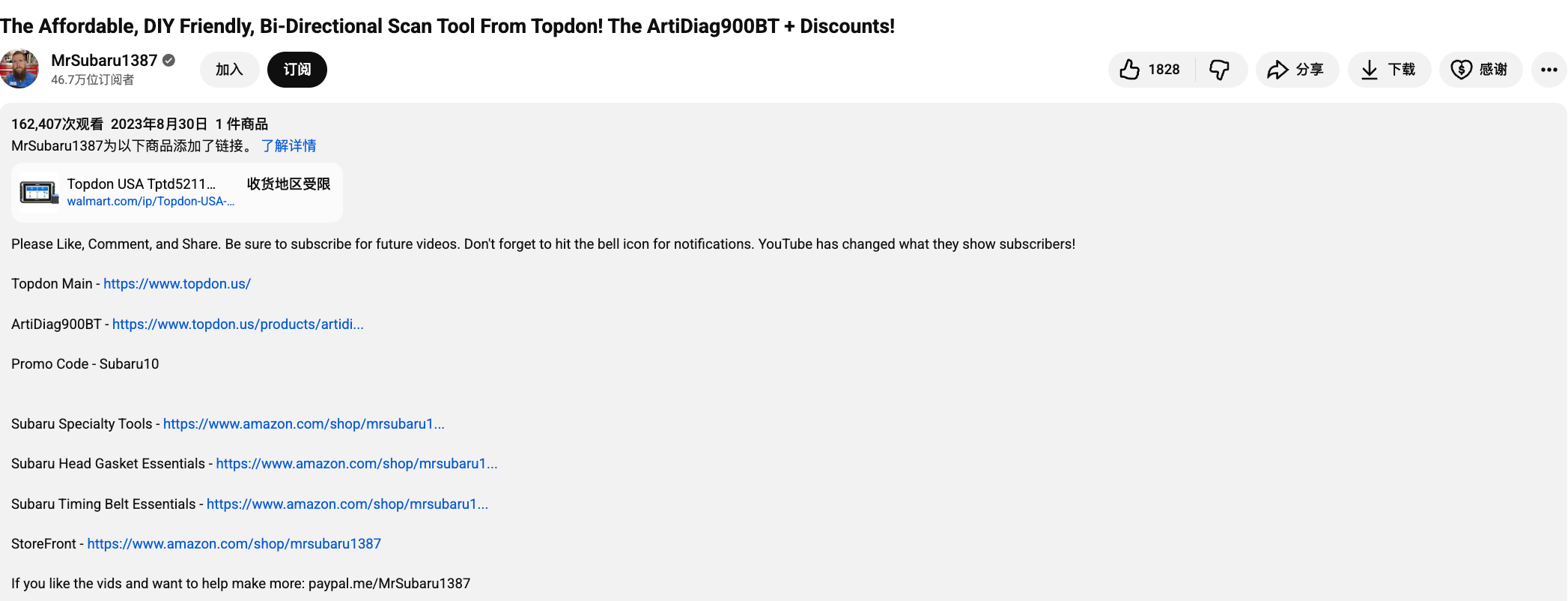Click the MrSubaru1387 channel name
The height and width of the screenshot is (601, 1568).
tap(104, 60)
